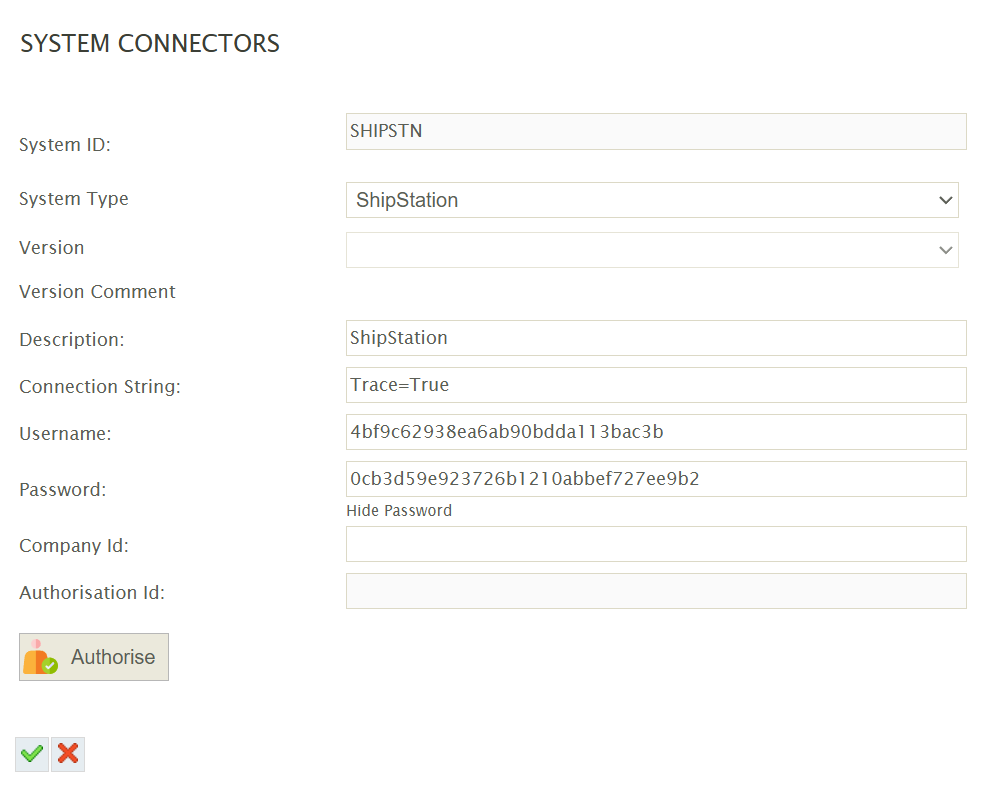Viewport: 988px width, 785px height.
Task: Select the Connection String input field
Action: [656, 385]
